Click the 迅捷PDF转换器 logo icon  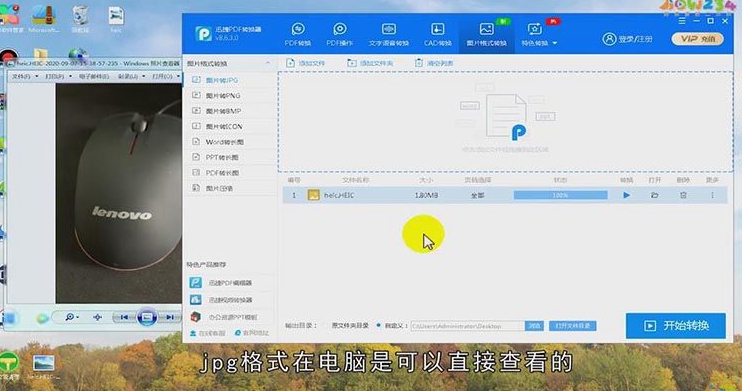pos(203,34)
